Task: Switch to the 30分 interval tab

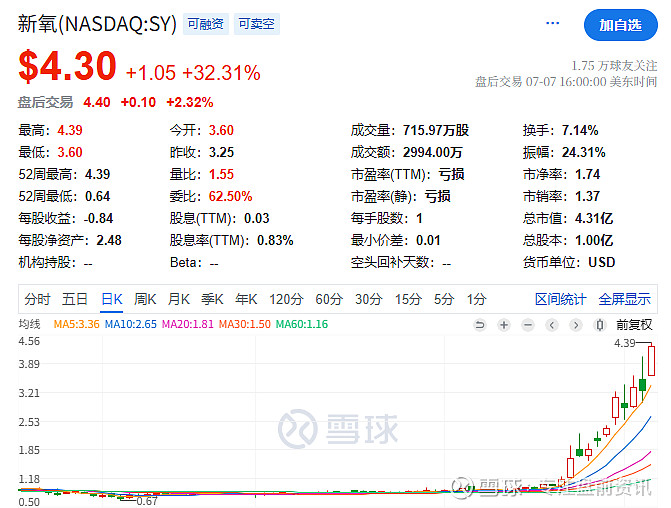Action: (368, 299)
